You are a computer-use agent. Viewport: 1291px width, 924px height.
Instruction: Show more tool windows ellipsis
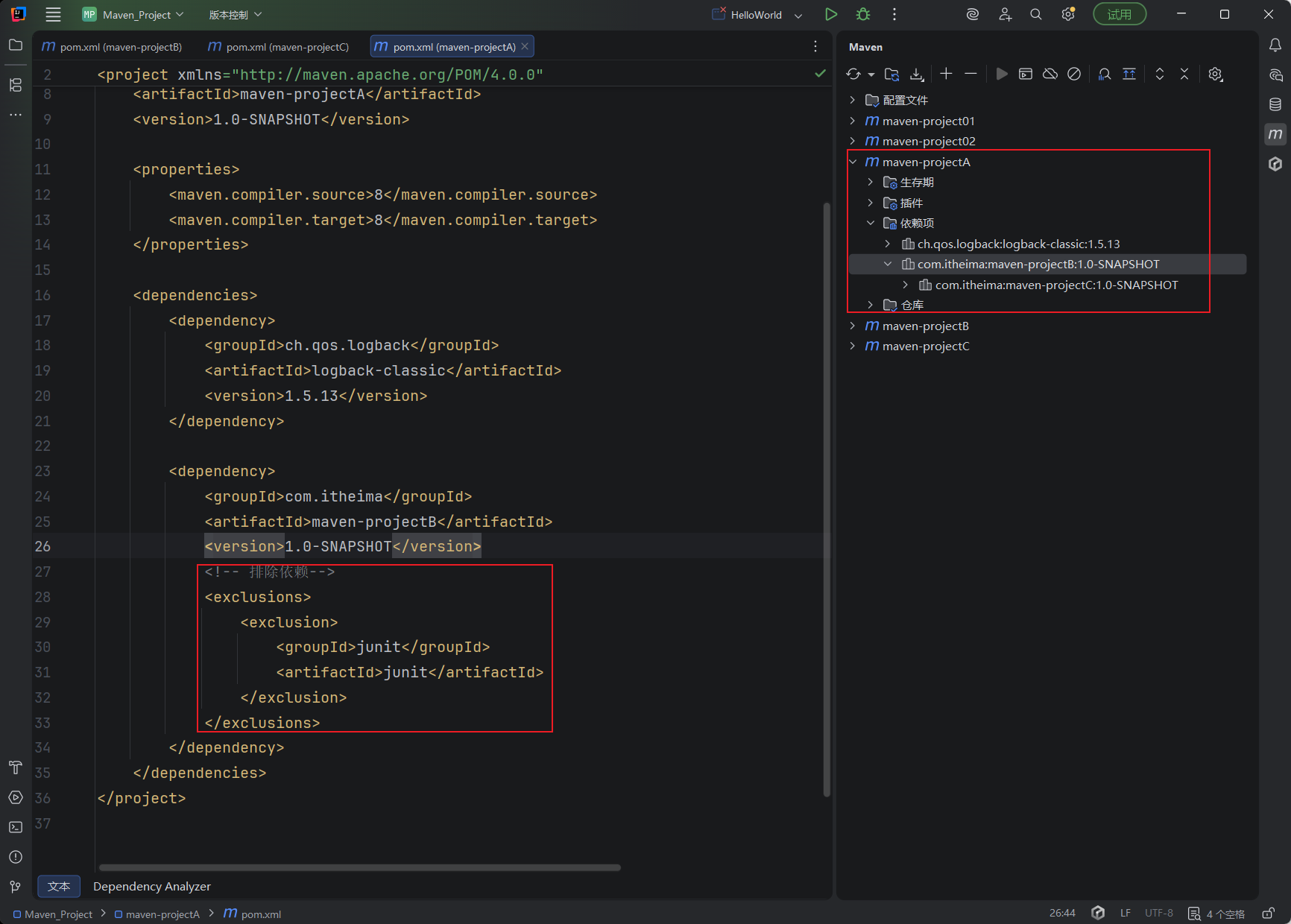point(16,115)
